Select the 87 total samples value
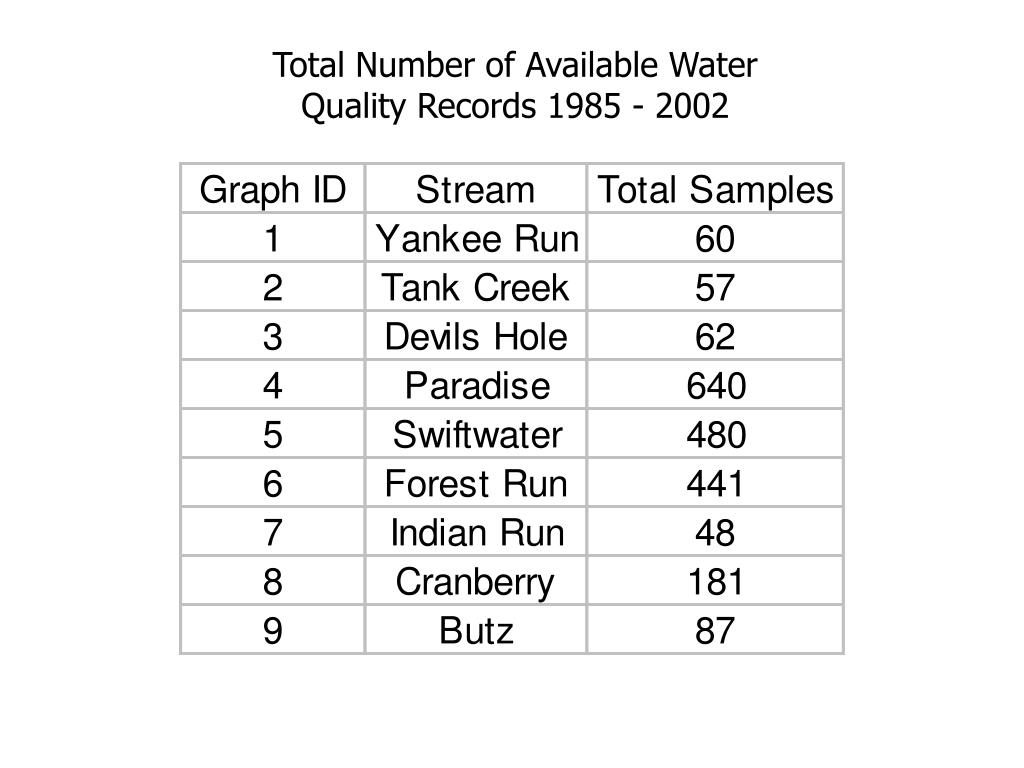 pyautogui.click(x=714, y=630)
